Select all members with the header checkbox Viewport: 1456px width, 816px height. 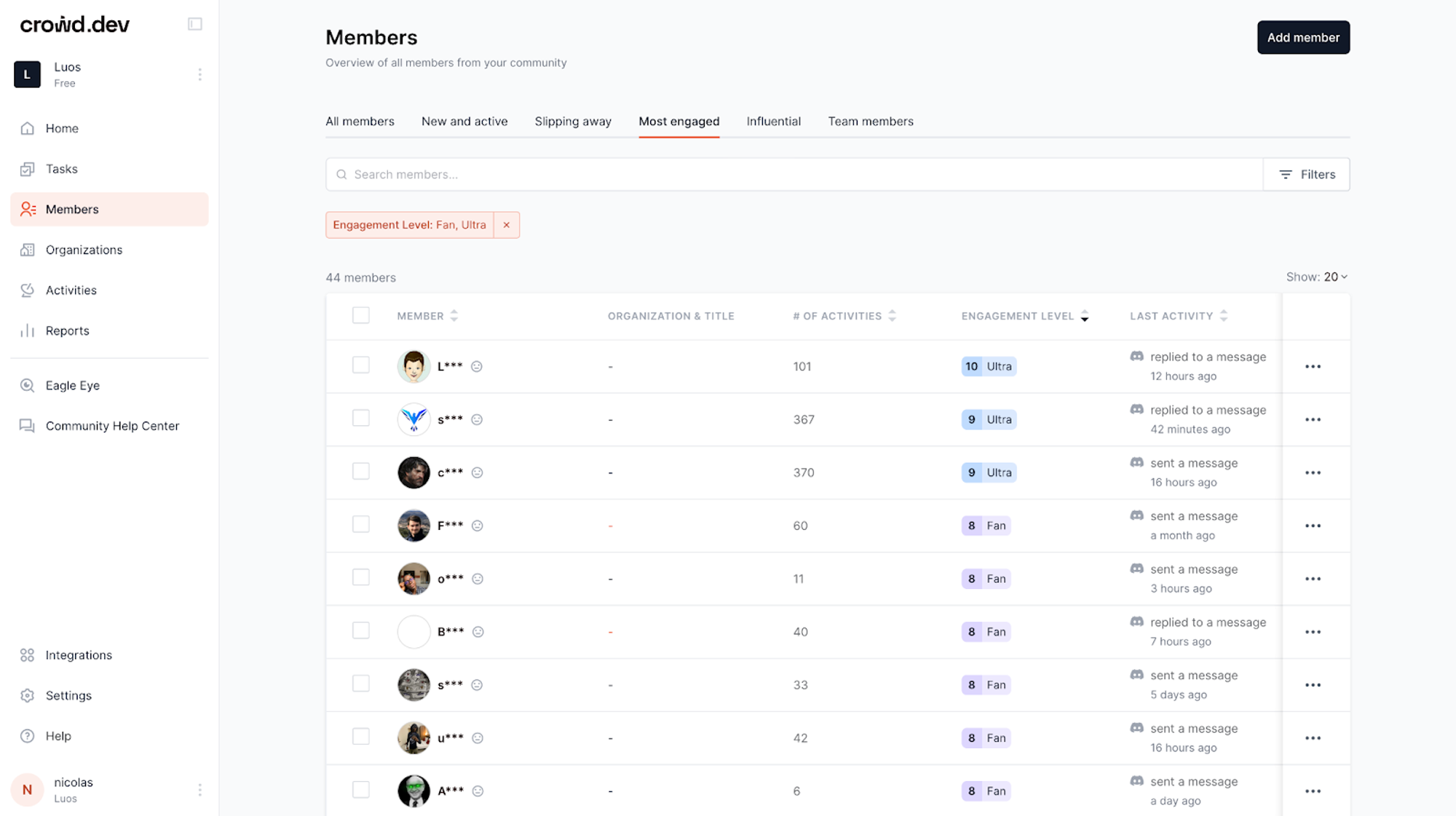pyautogui.click(x=360, y=315)
